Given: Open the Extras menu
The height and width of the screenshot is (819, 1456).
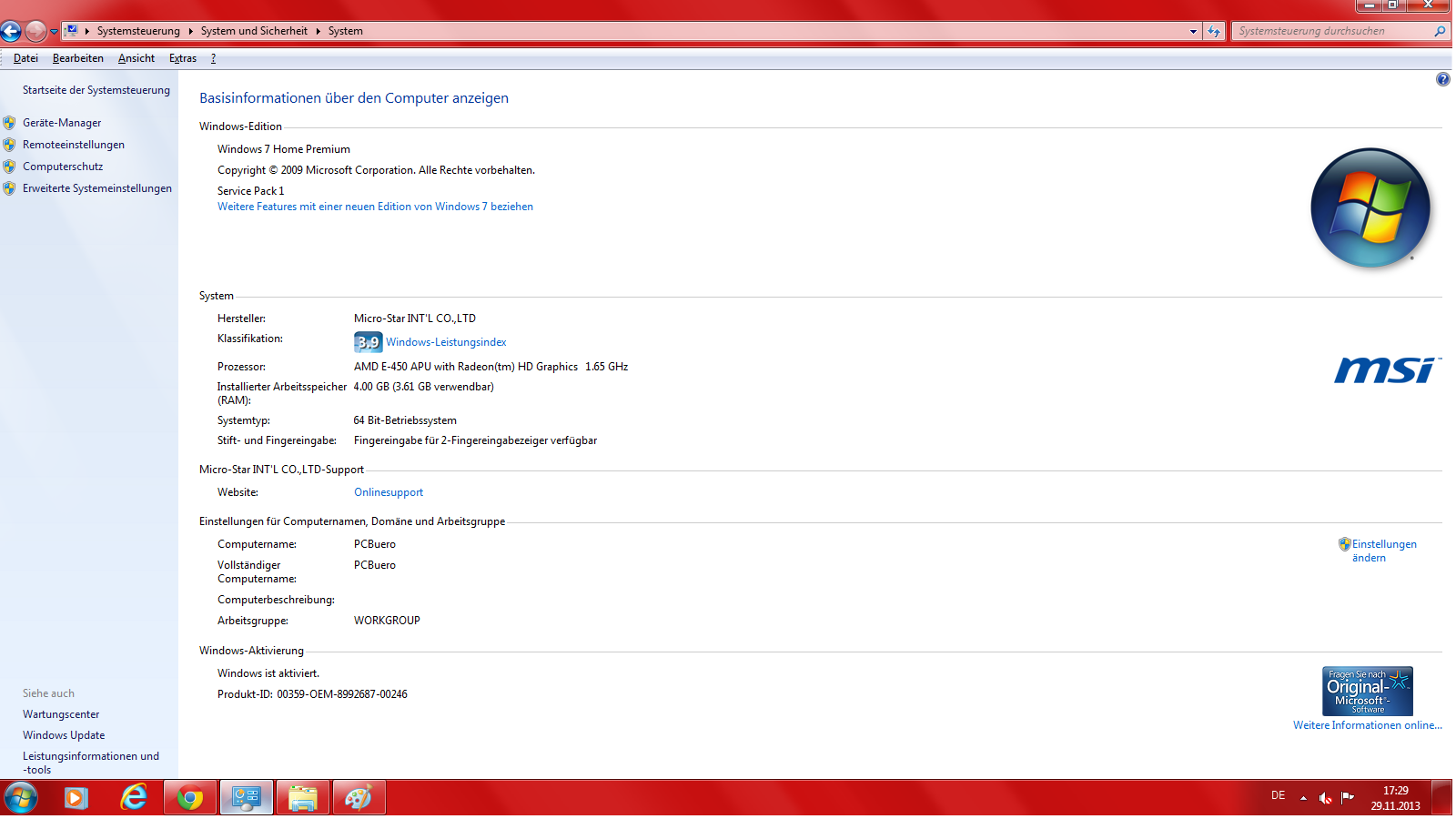Looking at the screenshot, I should click(x=182, y=58).
